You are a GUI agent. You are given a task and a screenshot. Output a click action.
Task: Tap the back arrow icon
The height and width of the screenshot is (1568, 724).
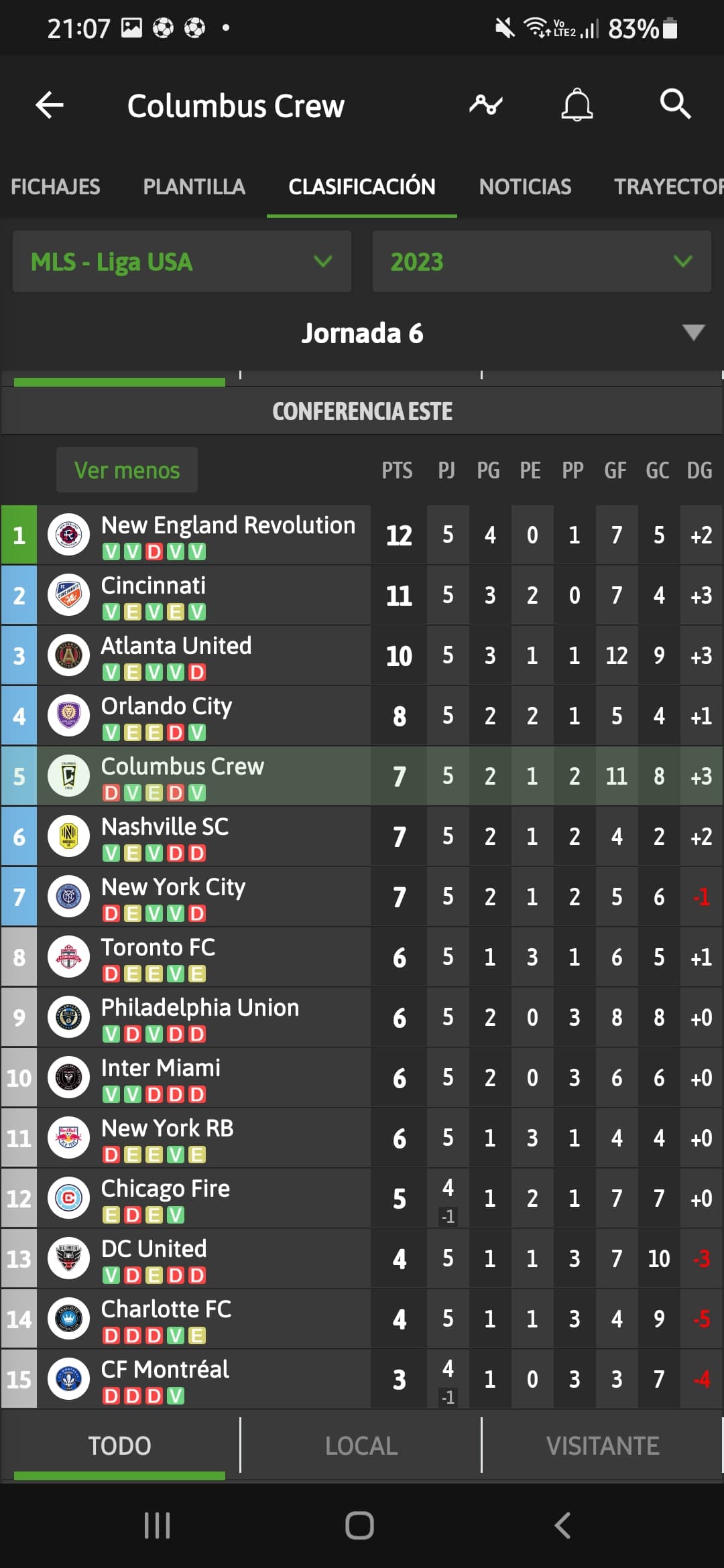[50, 105]
